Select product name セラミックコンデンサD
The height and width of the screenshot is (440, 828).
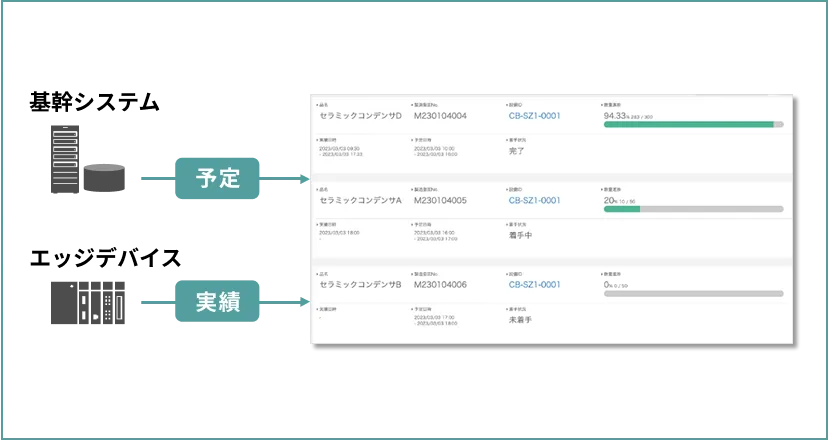coord(361,116)
